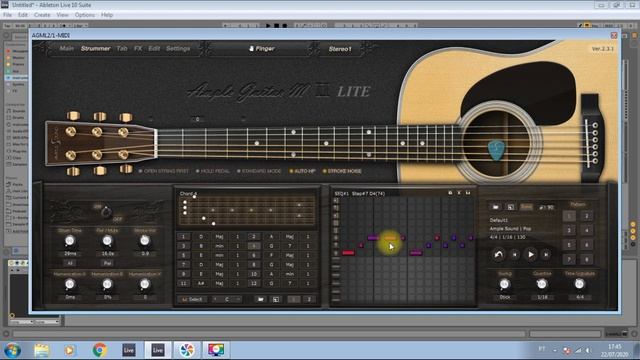Skip to next pattern step
Screen dimensions: 640x360
point(546,255)
